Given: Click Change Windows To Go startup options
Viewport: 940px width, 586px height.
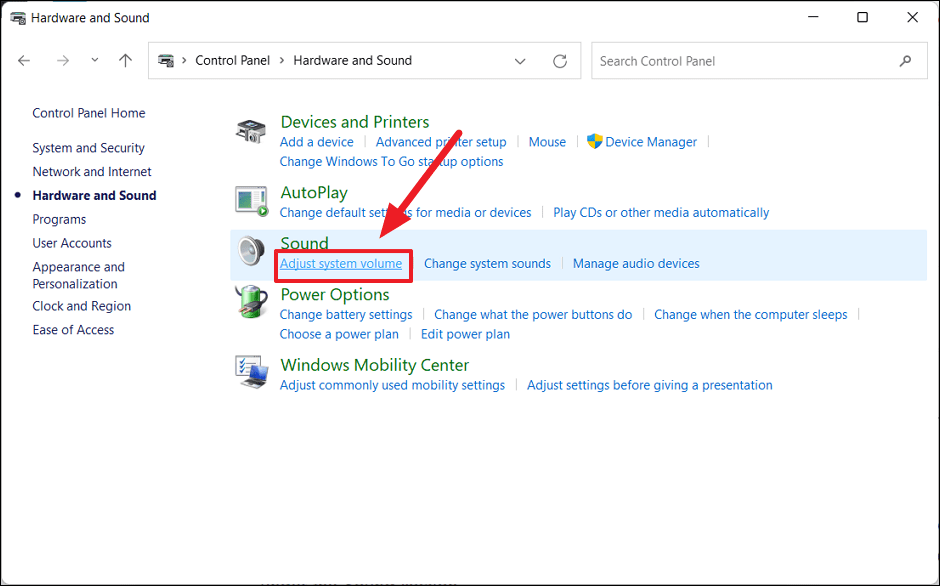Looking at the screenshot, I should click(x=391, y=162).
